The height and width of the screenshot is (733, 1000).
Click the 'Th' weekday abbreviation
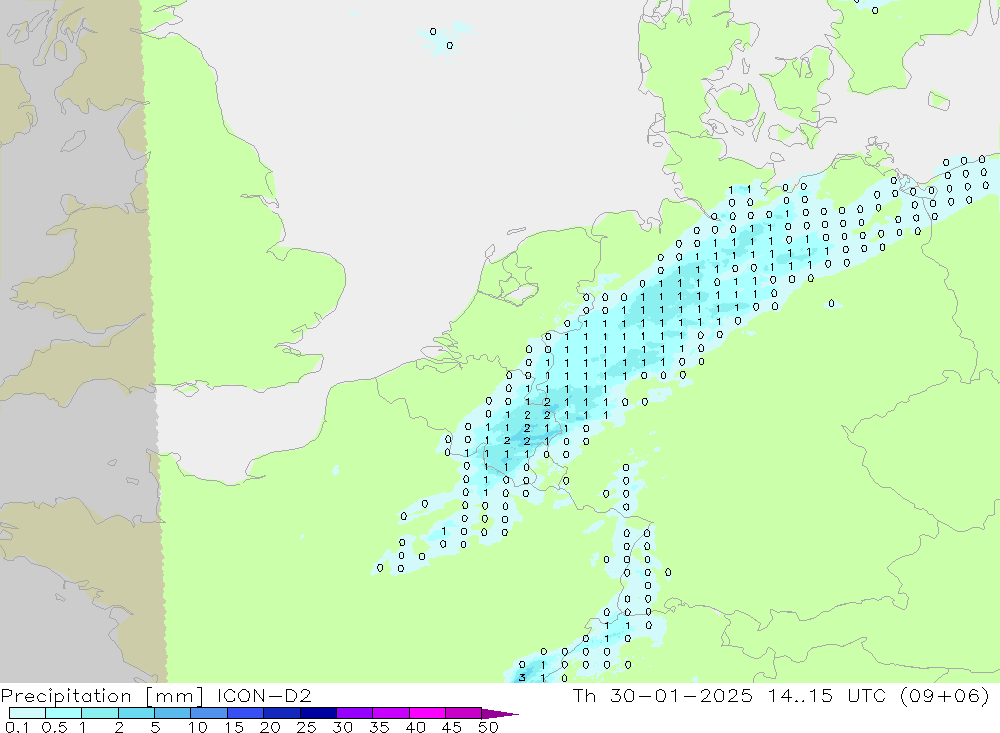tap(584, 695)
